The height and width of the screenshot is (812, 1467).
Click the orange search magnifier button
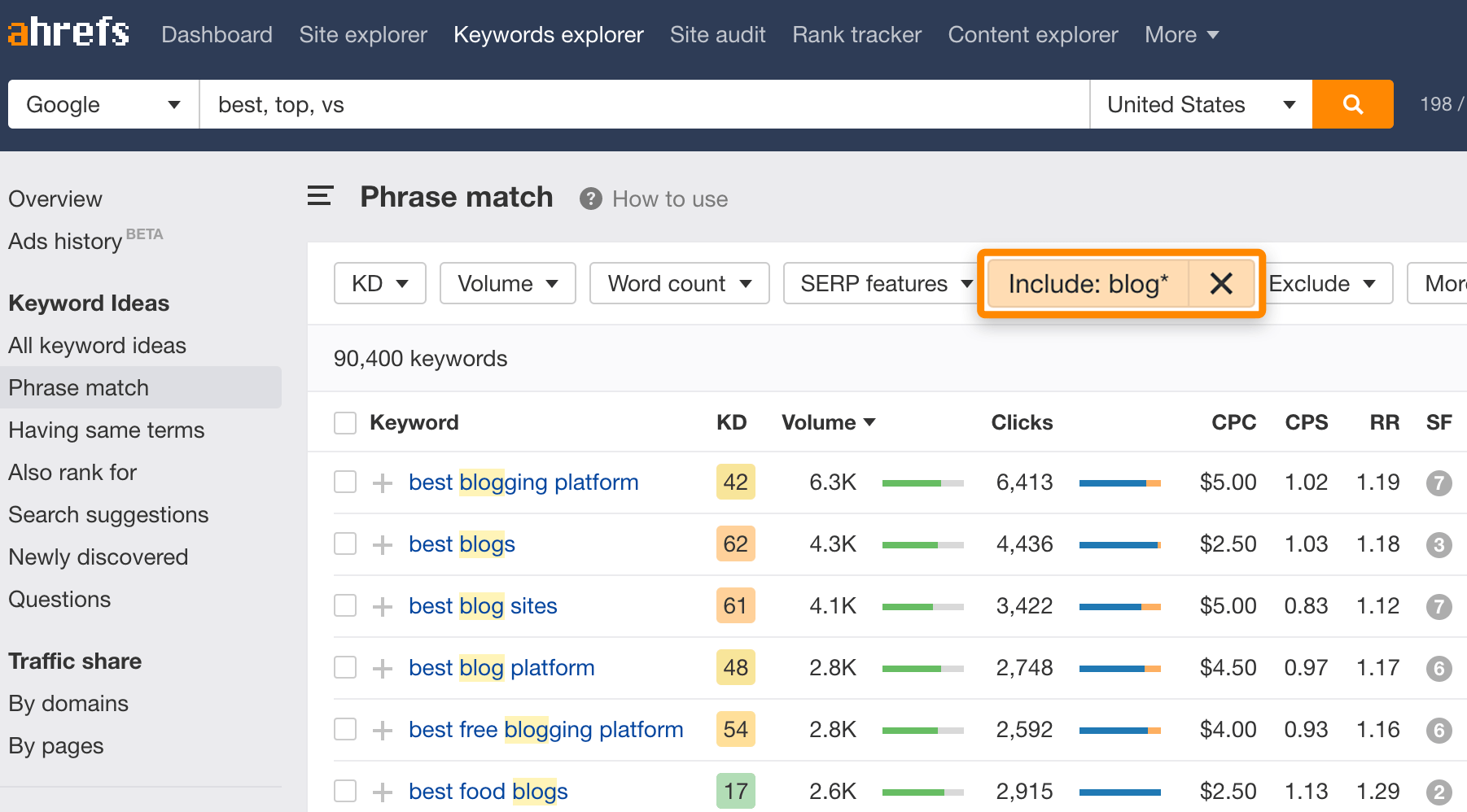1352,104
